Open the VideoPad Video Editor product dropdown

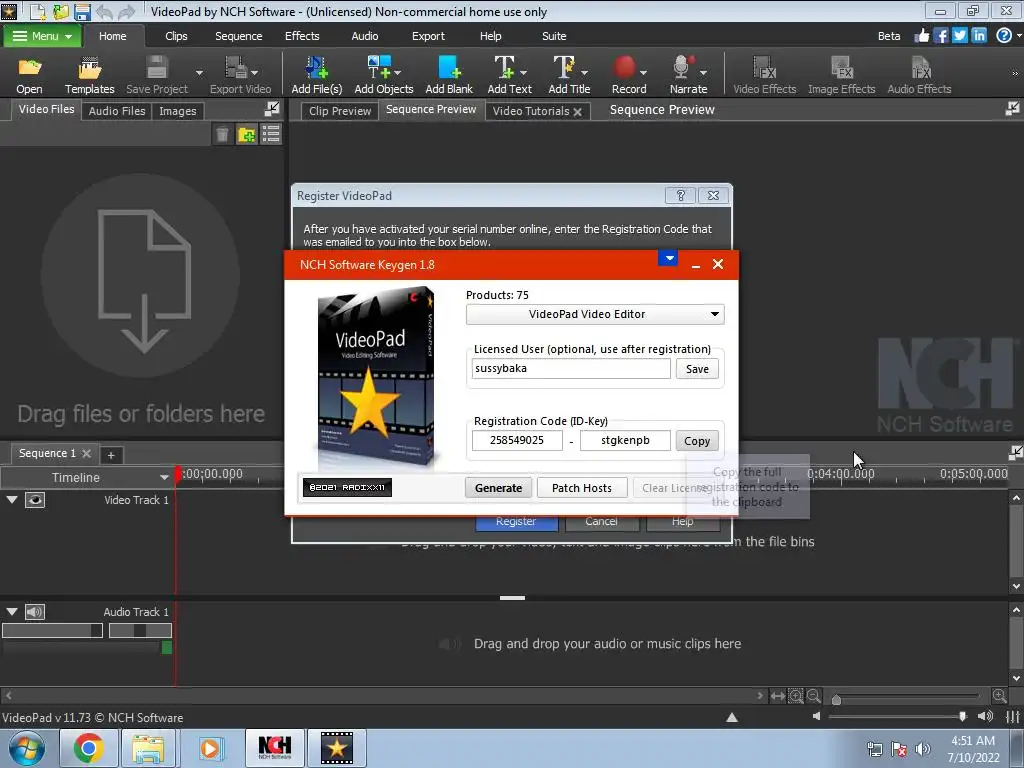[595, 314]
